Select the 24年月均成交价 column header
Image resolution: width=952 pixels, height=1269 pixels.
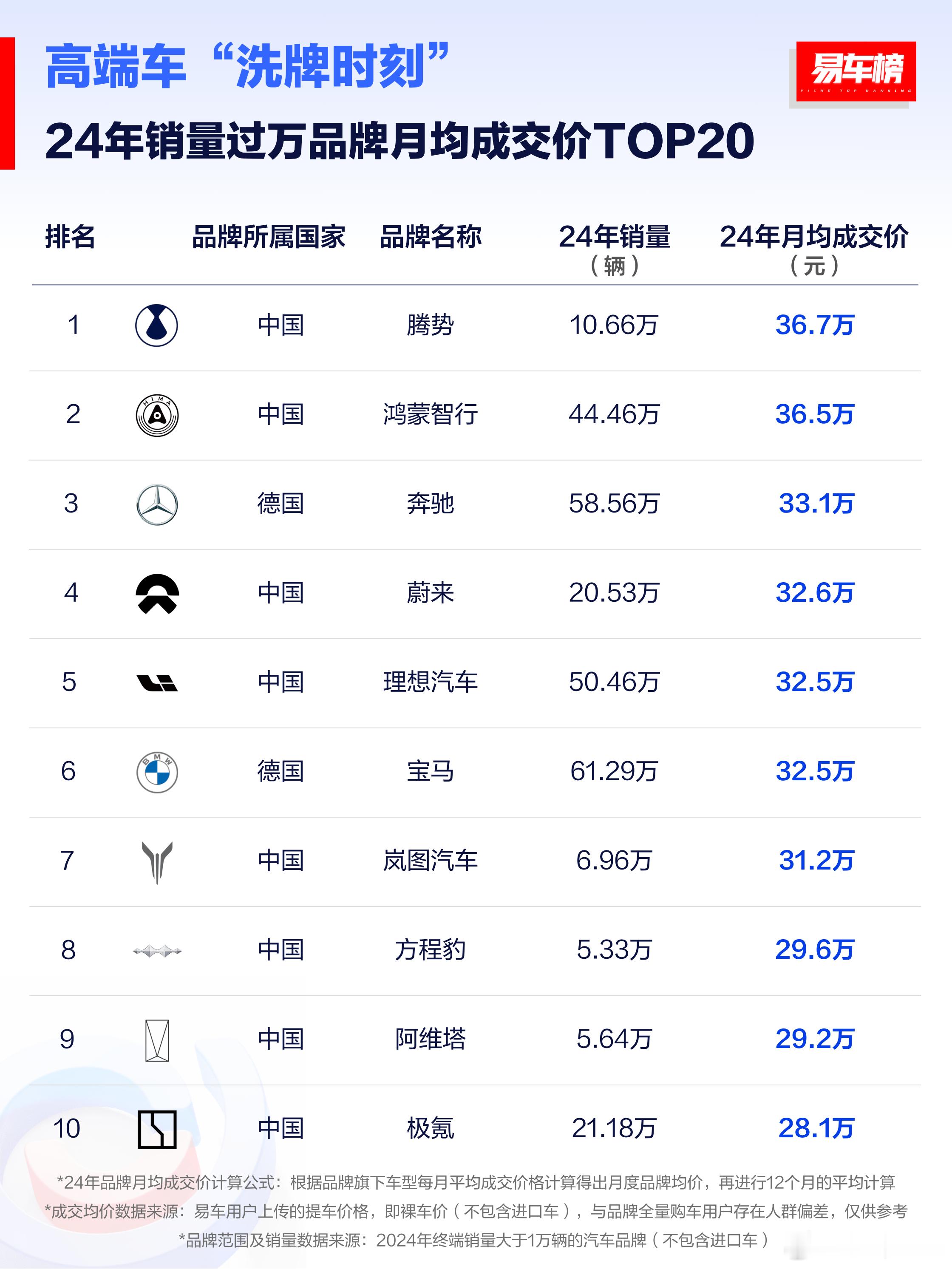[x=814, y=236]
